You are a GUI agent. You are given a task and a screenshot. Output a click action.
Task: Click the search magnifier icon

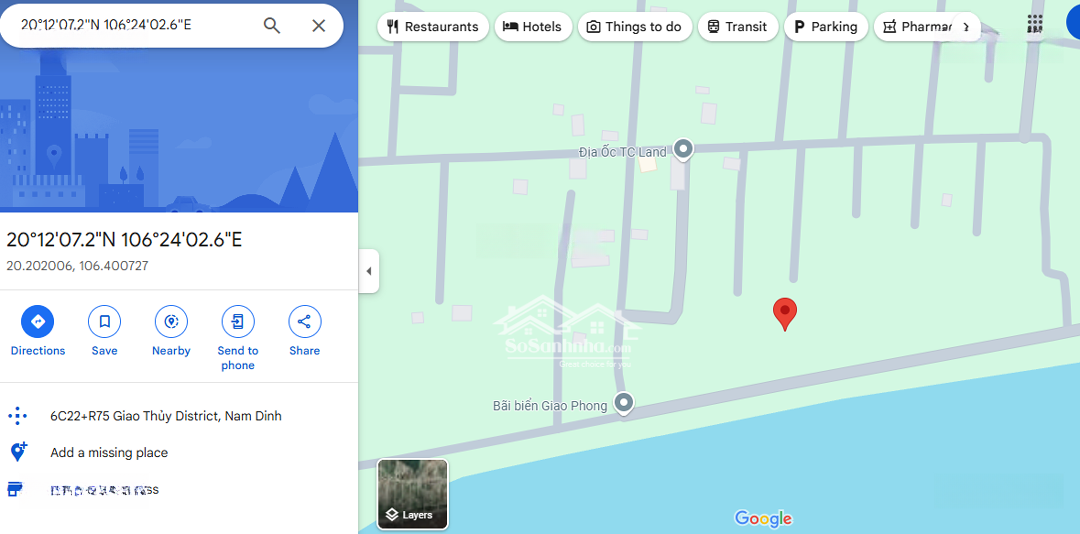(272, 26)
